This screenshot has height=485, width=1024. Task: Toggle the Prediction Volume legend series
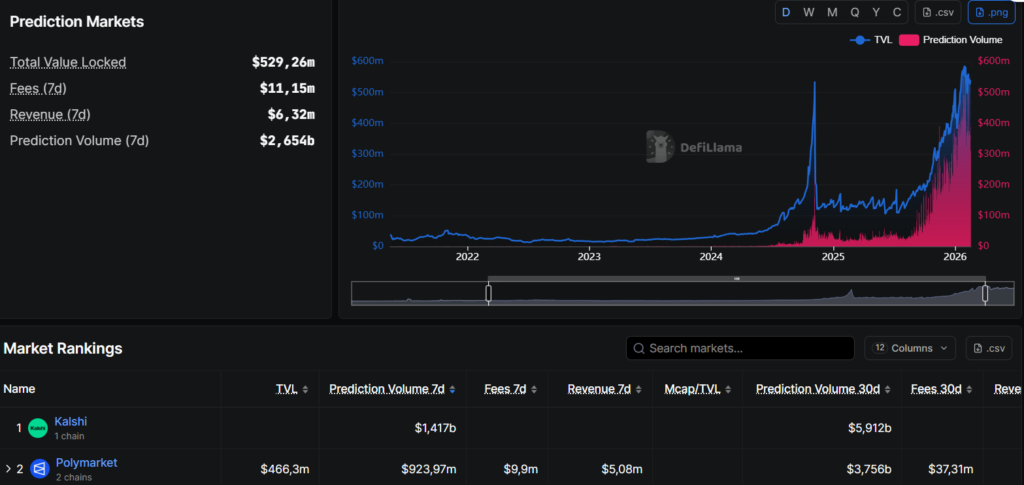click(x=951, y=40)
